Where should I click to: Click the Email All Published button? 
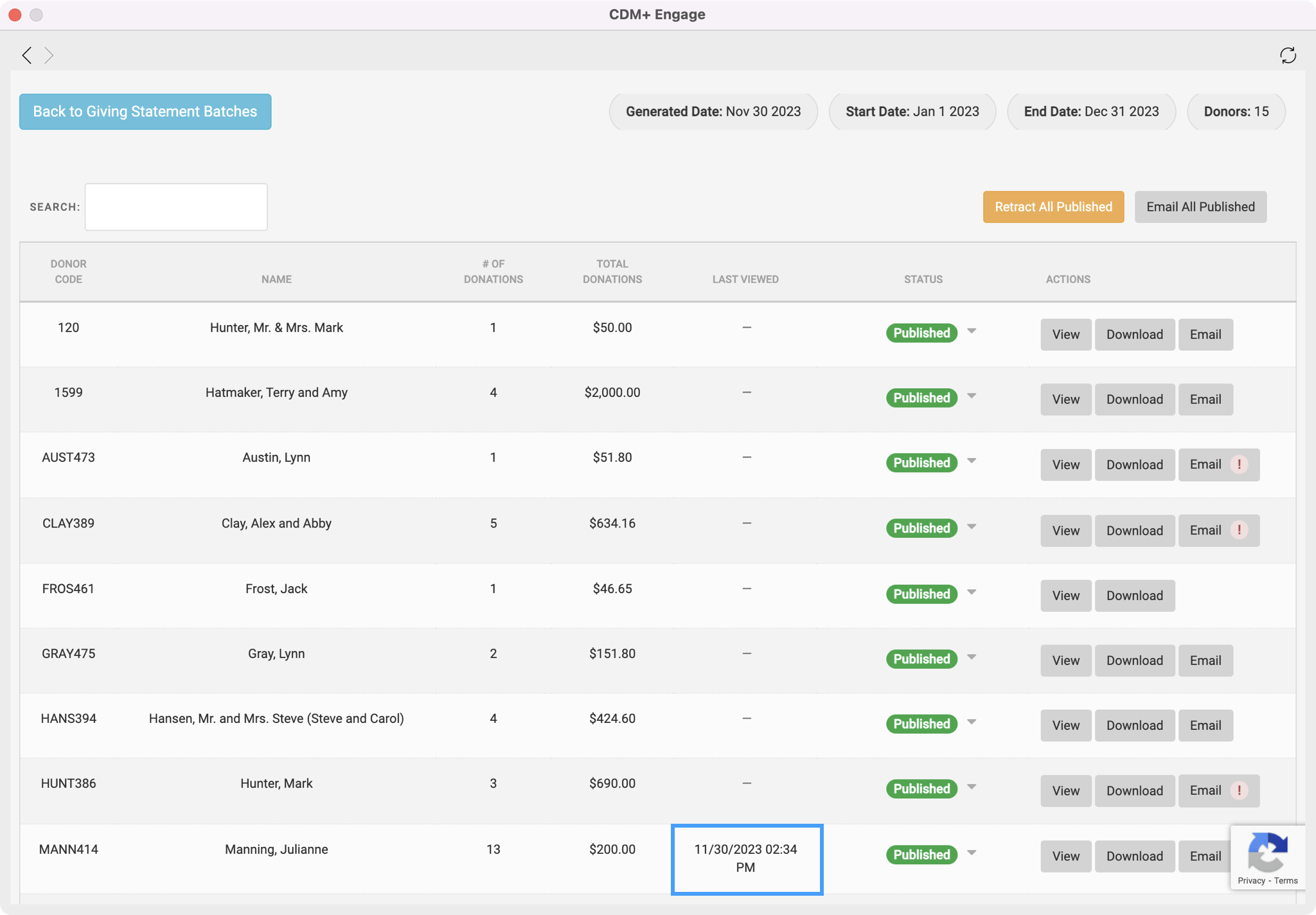(x=1200, y=207)
